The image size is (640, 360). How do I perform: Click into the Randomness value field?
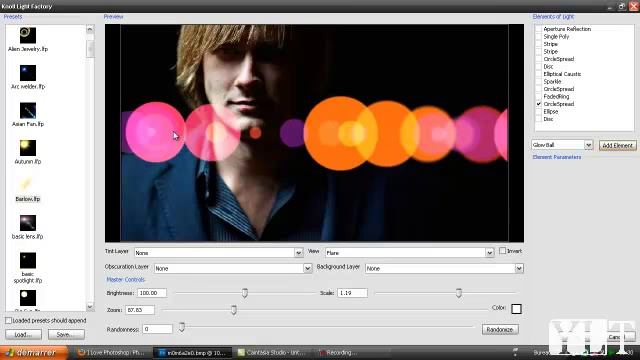[158, 329]
